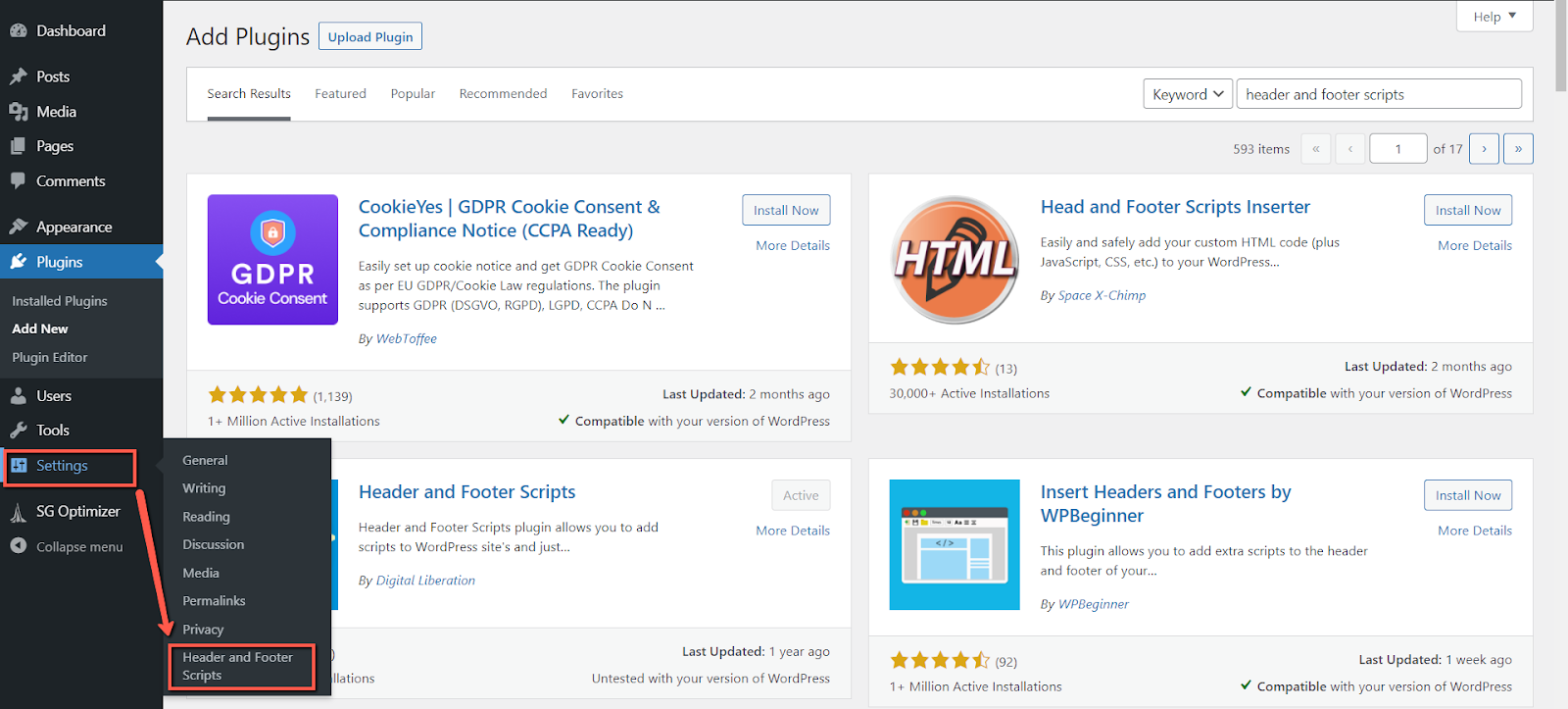Install Head and Footer Scripts Inserter
This screenshot has width=1568, height=709.
1468,210
